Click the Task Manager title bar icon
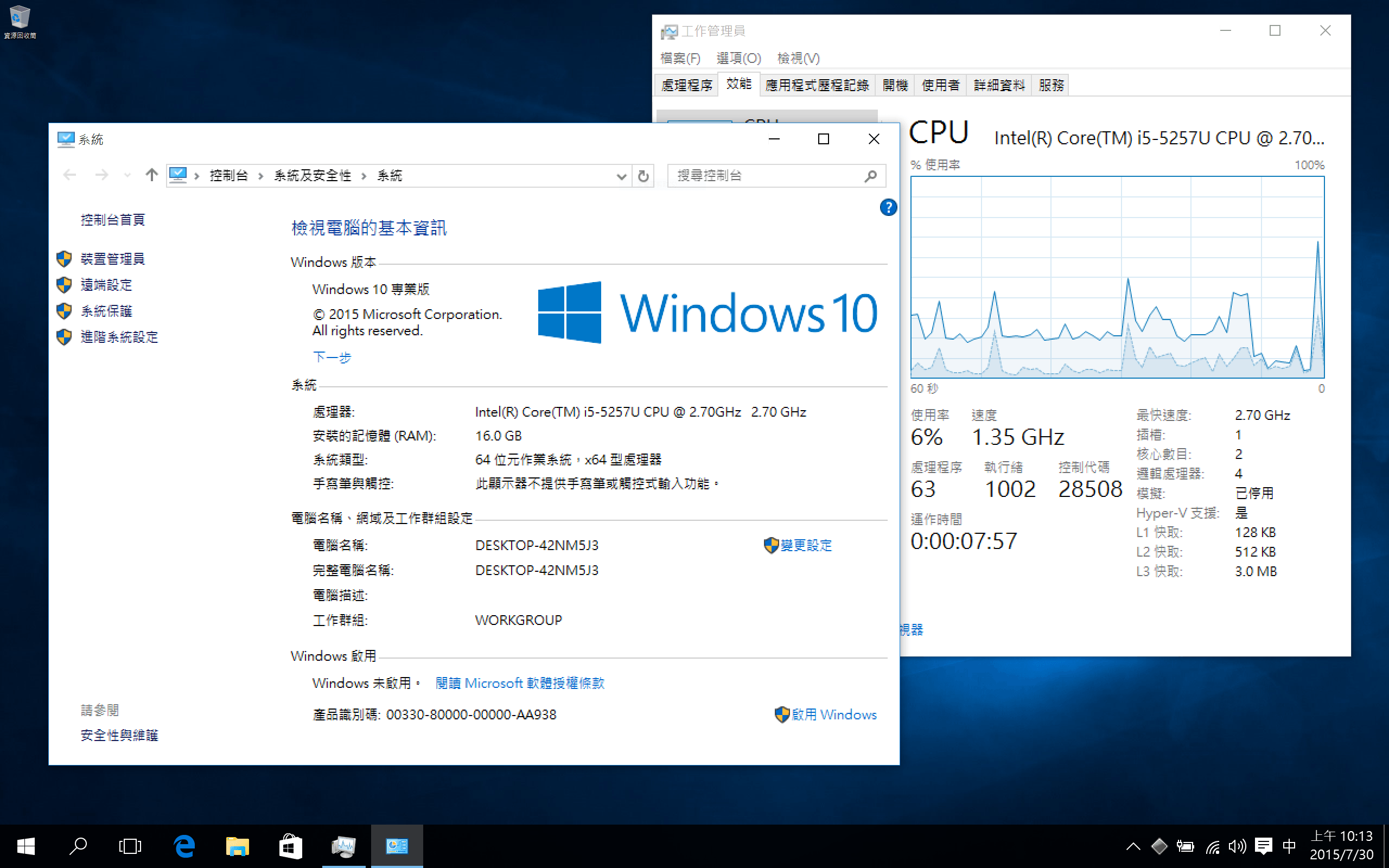Viewport: 1389px width, 868px height. [668, 31]
